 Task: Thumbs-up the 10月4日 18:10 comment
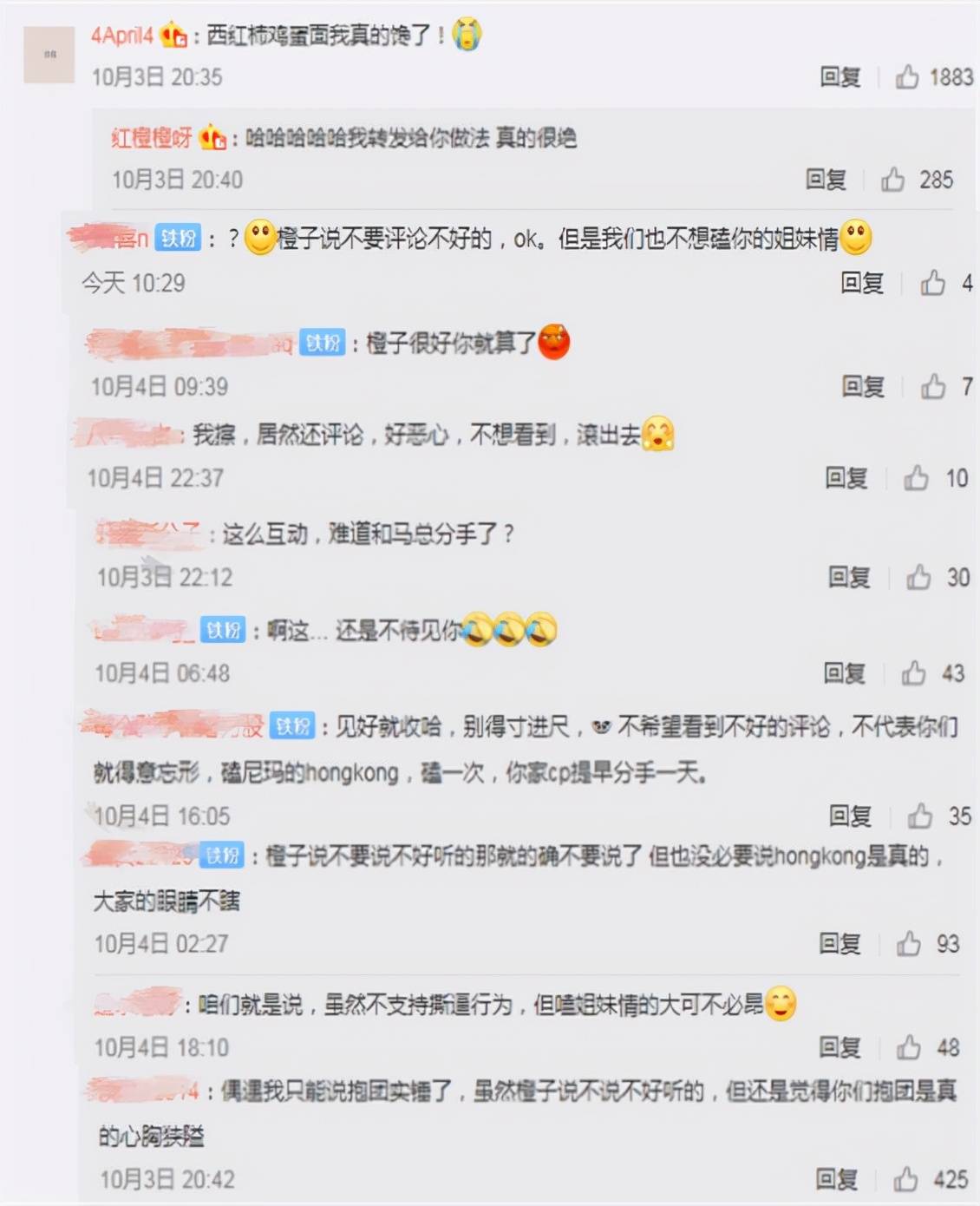[x=909, y=1047]
